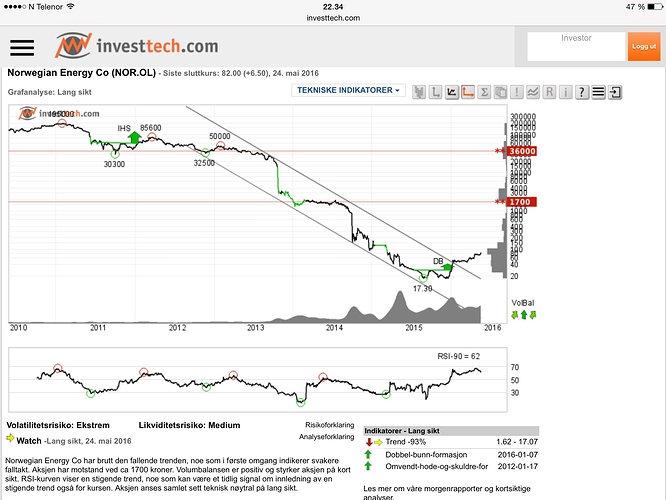The height and width of the screenshot is (500, 666).
Task: Expand the Tekniske Indikatorer dropdown
Action: pyautogui.click(x=348, y=90)
